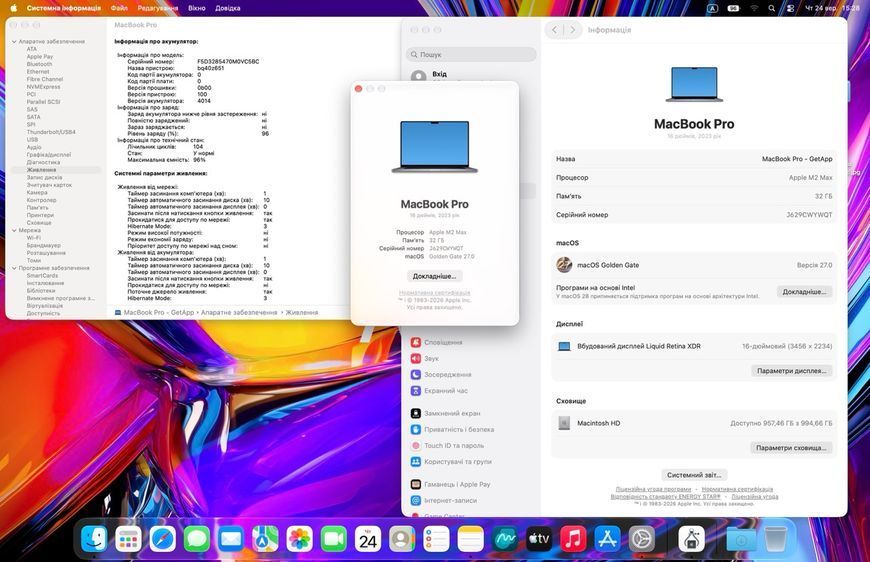Image resolution: width=870 pixels, height=562 pixels.
Task: Open Параметри сховища button
Action: (791, 448)
